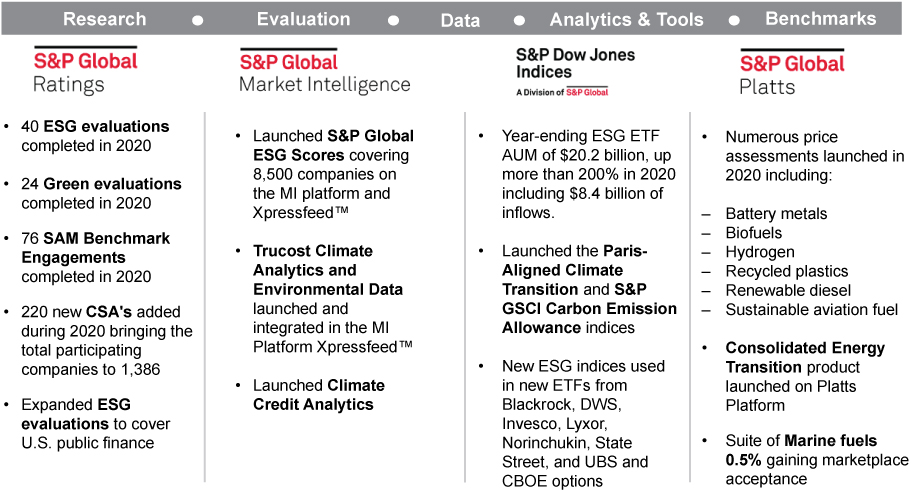
Task: Click the "Consolidated Energy Transition" bold text
Action: pyautogui.click(x=805, y=358)
